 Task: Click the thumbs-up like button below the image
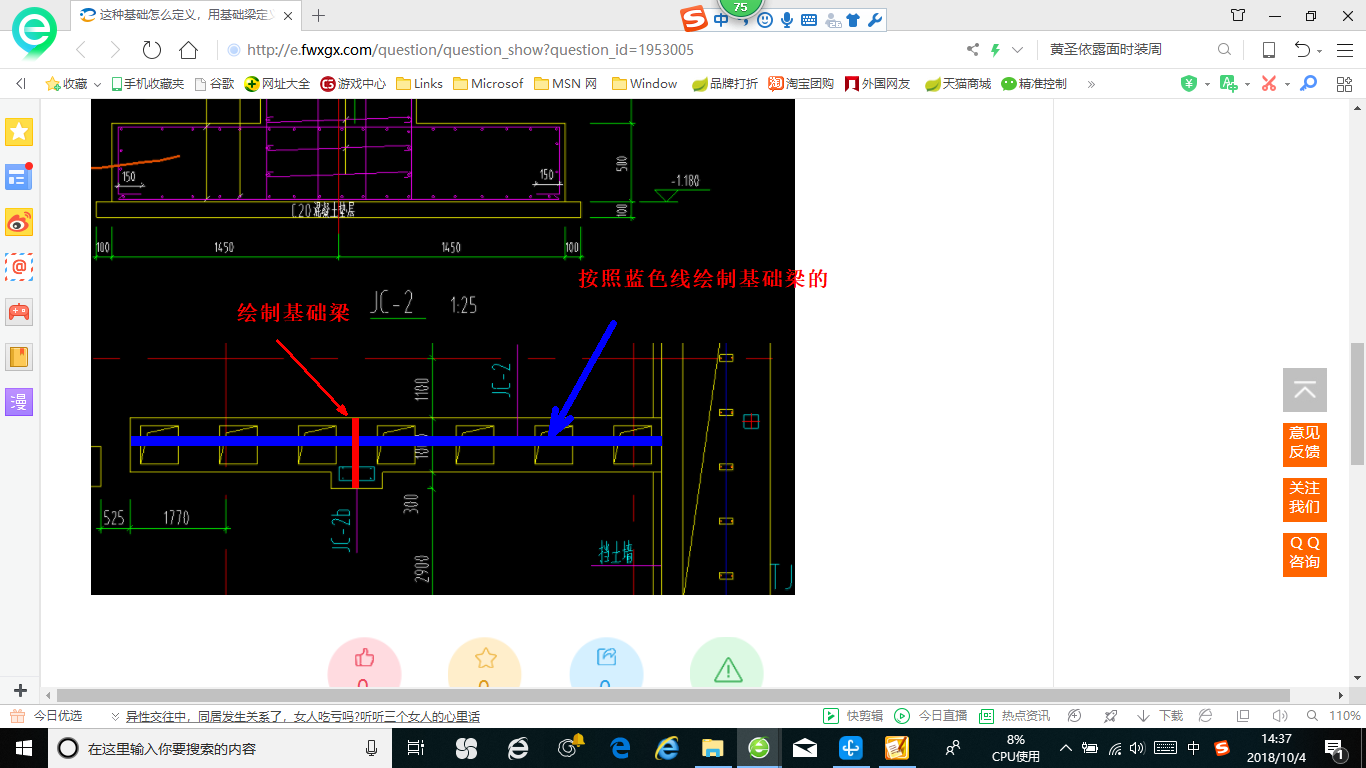coord(364,661)
